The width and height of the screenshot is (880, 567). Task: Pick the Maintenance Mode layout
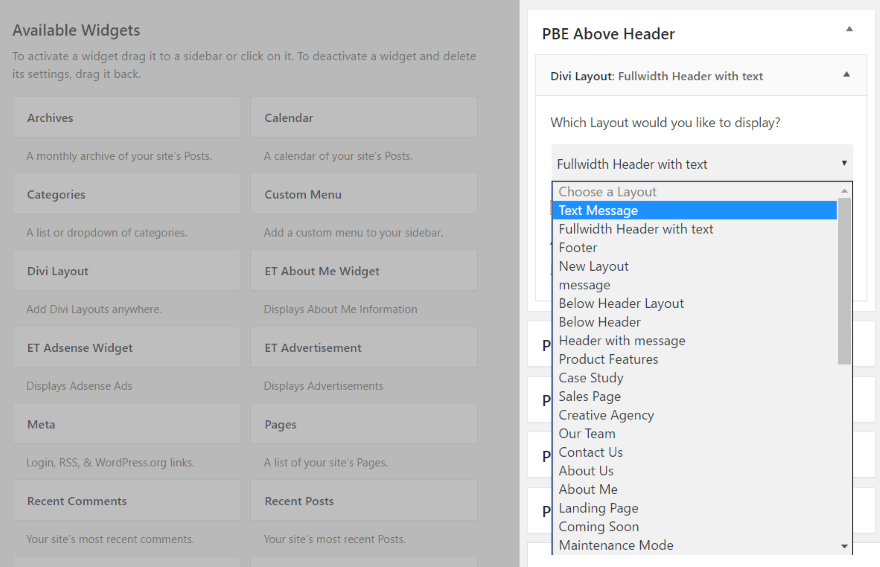695,545
